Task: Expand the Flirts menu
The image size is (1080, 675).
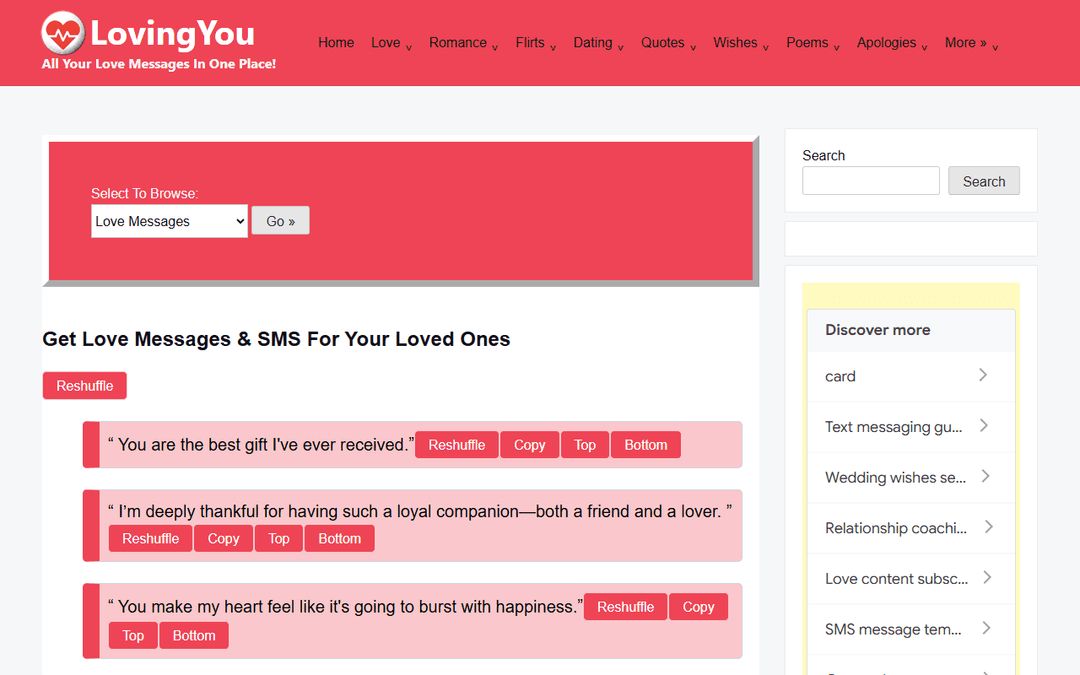Action: click(536, 43)
